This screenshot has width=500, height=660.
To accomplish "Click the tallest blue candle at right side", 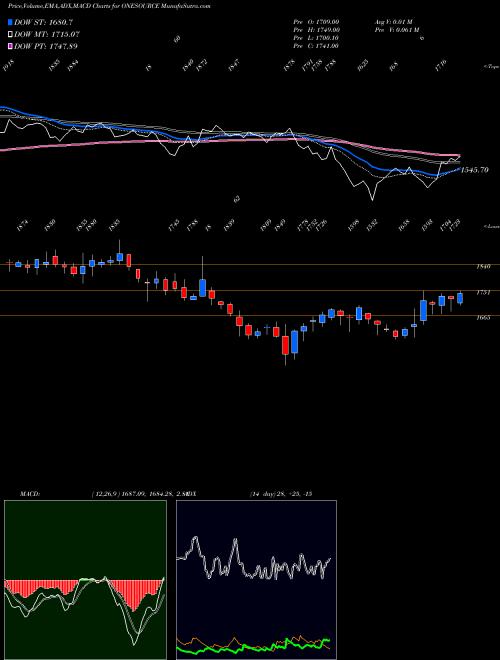I will click(x=423, y=311).
